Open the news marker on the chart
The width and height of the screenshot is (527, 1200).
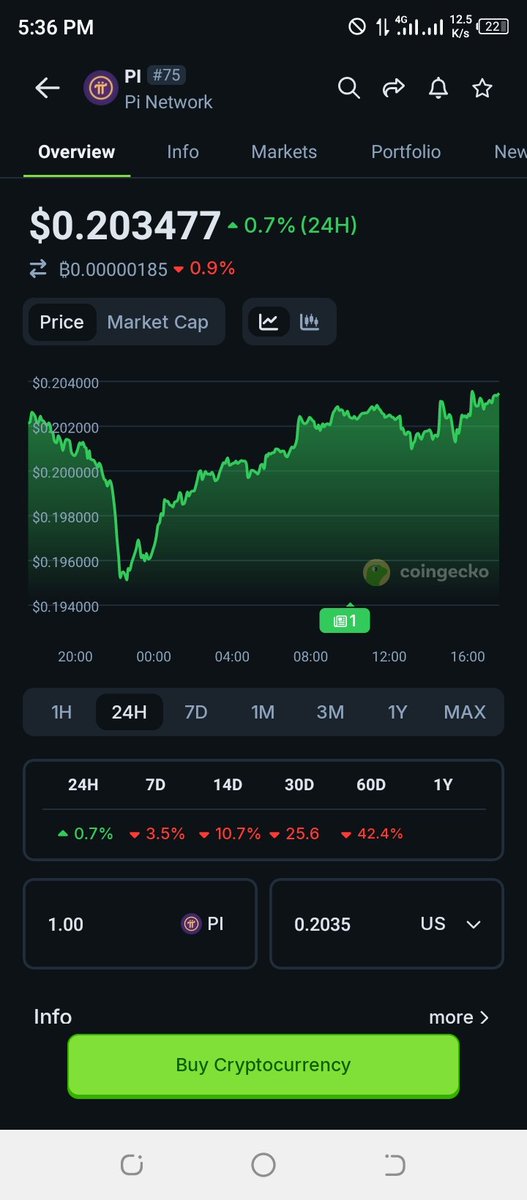point(345,620)
